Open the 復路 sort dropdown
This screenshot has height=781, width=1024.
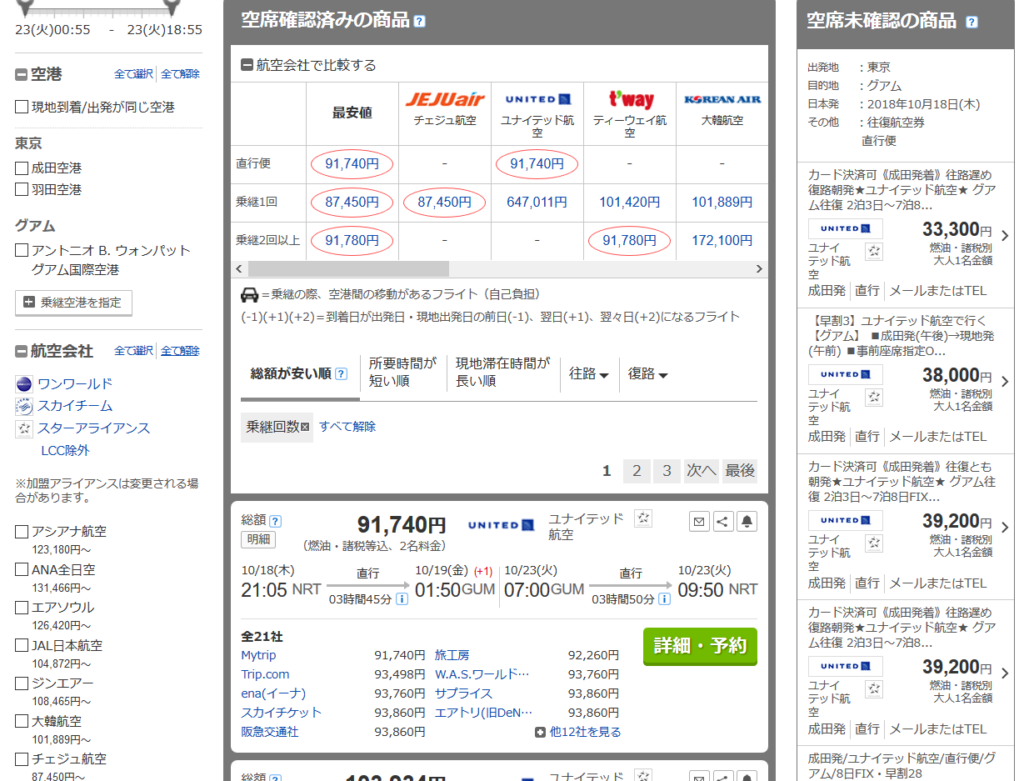[648, 374]
